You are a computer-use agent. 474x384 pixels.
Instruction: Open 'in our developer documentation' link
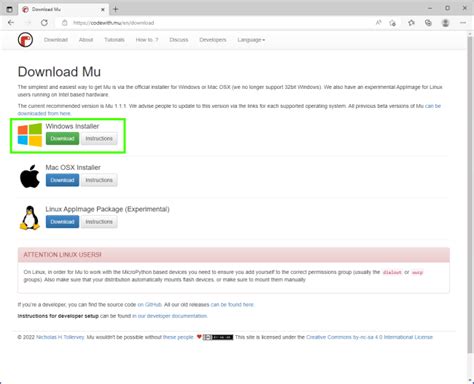(169, 316)
